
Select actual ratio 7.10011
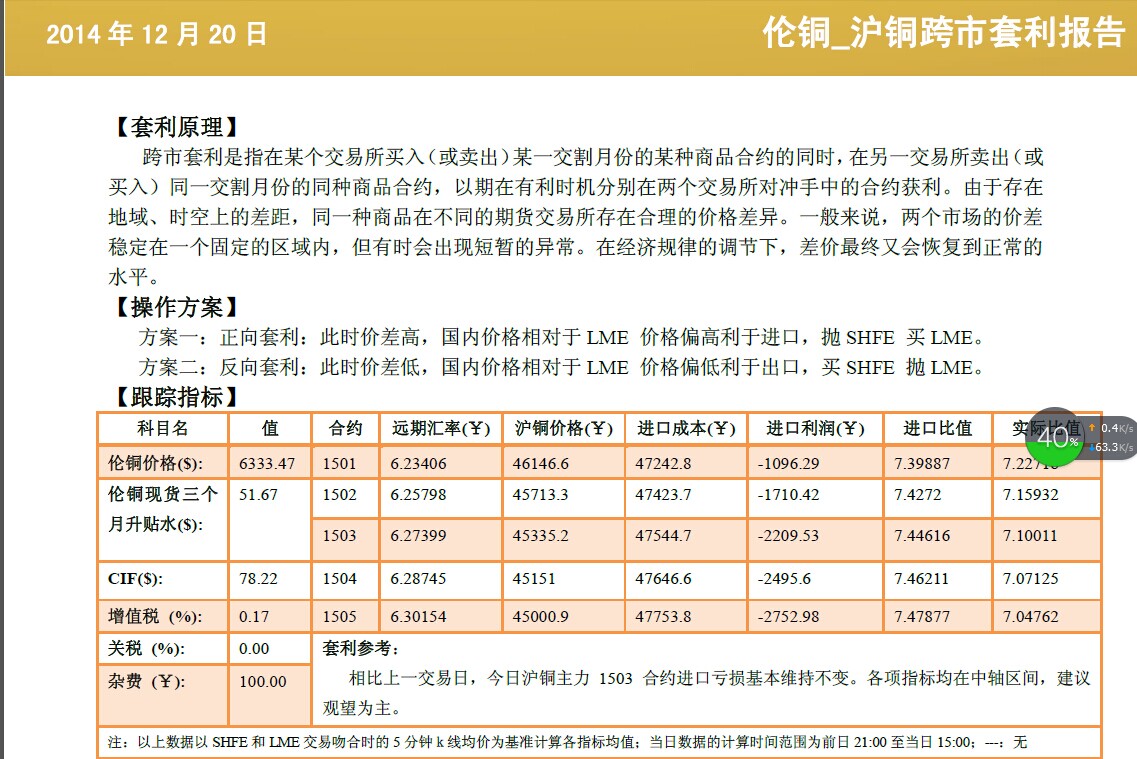tap(1030, 536)
